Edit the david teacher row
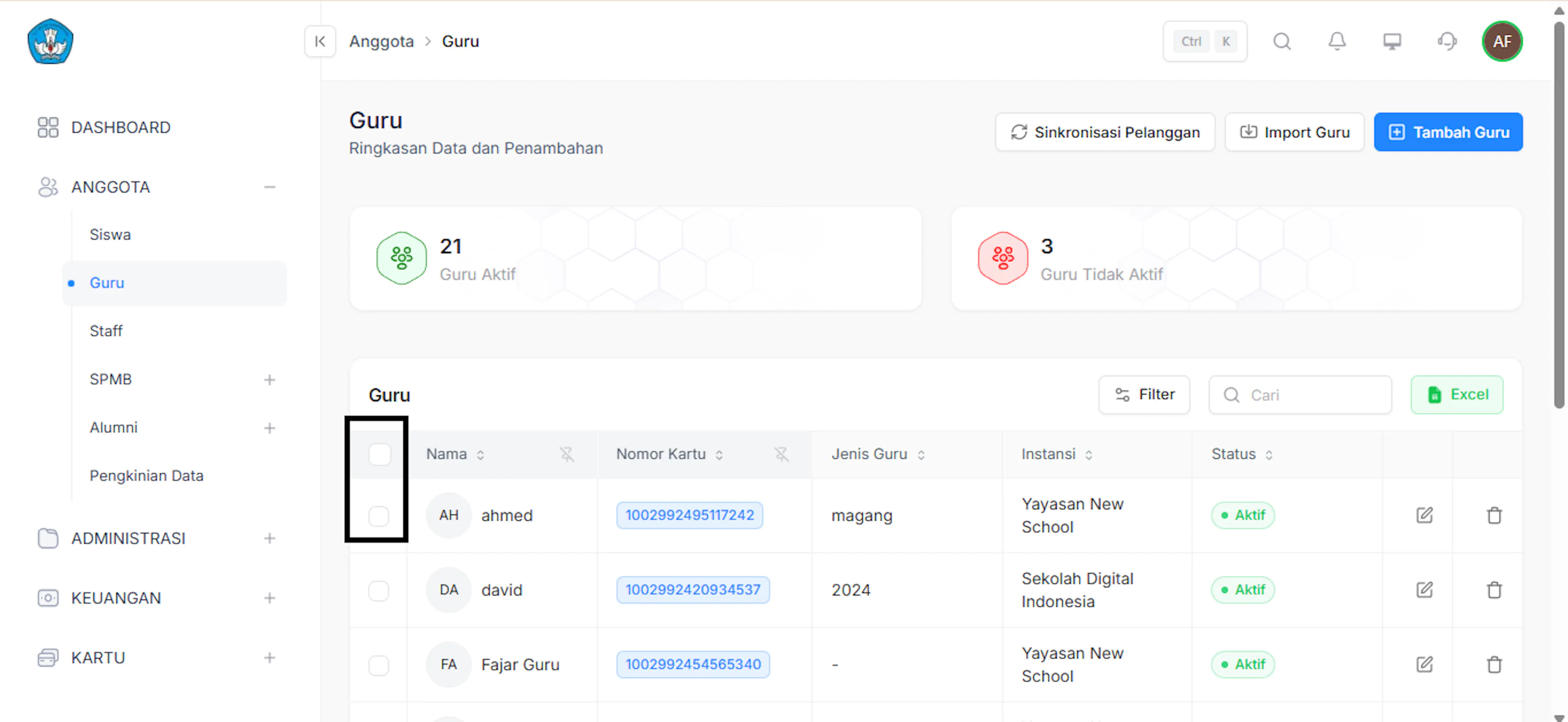Image resolution: width=1568 pixels, height=722 pixels. pyautogui.click(x=1424, y=589)
